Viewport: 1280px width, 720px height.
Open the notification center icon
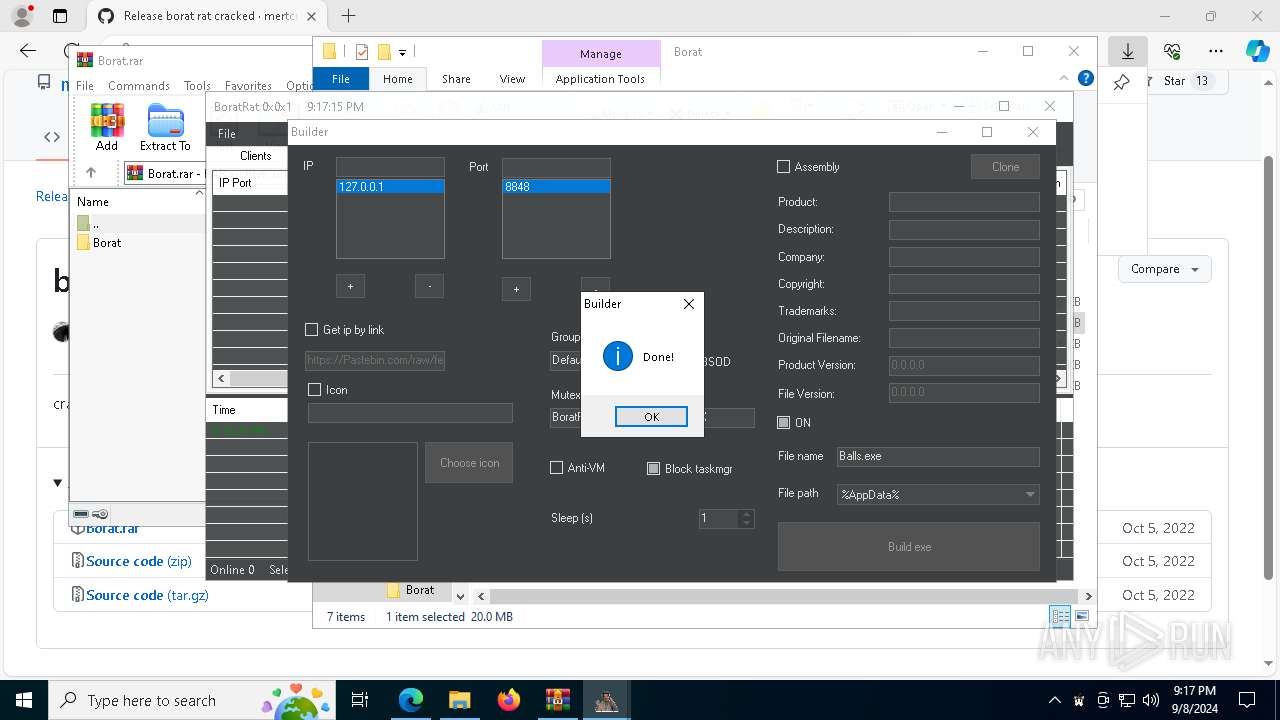[x=1246, y=700]
